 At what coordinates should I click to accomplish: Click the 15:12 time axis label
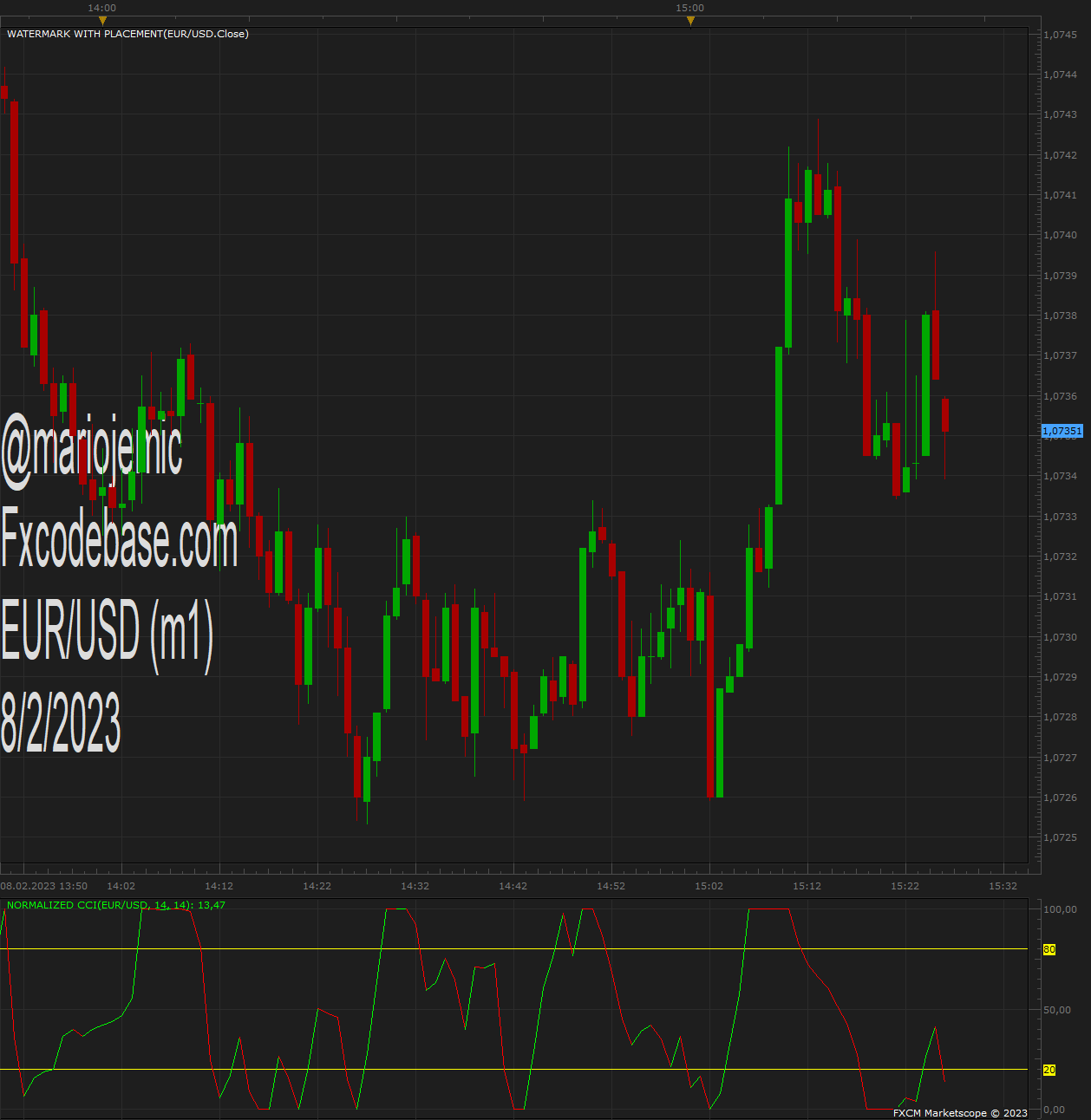tap(807, 886)
